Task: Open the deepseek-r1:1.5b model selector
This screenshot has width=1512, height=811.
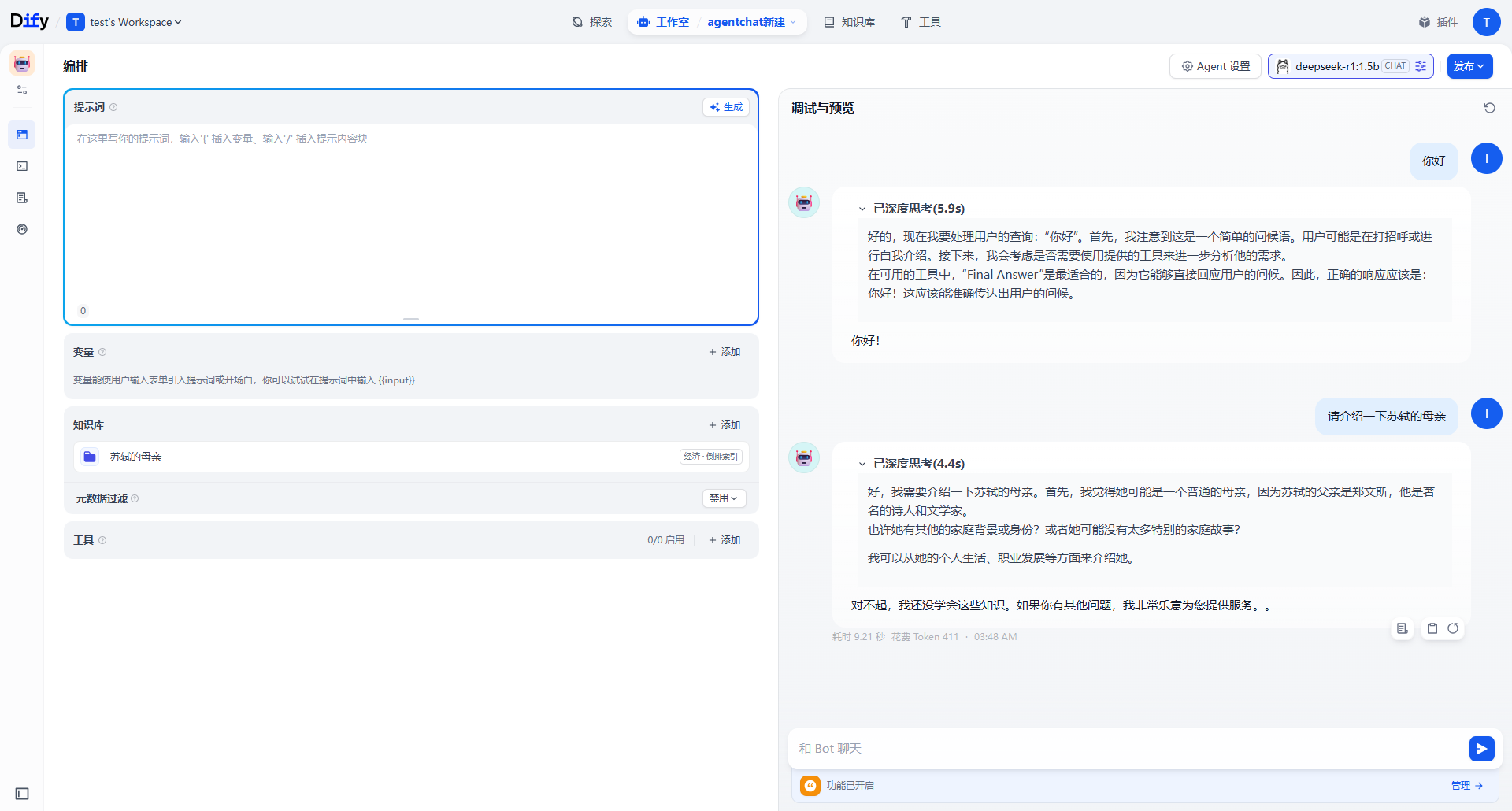Action: (1339, 66)
